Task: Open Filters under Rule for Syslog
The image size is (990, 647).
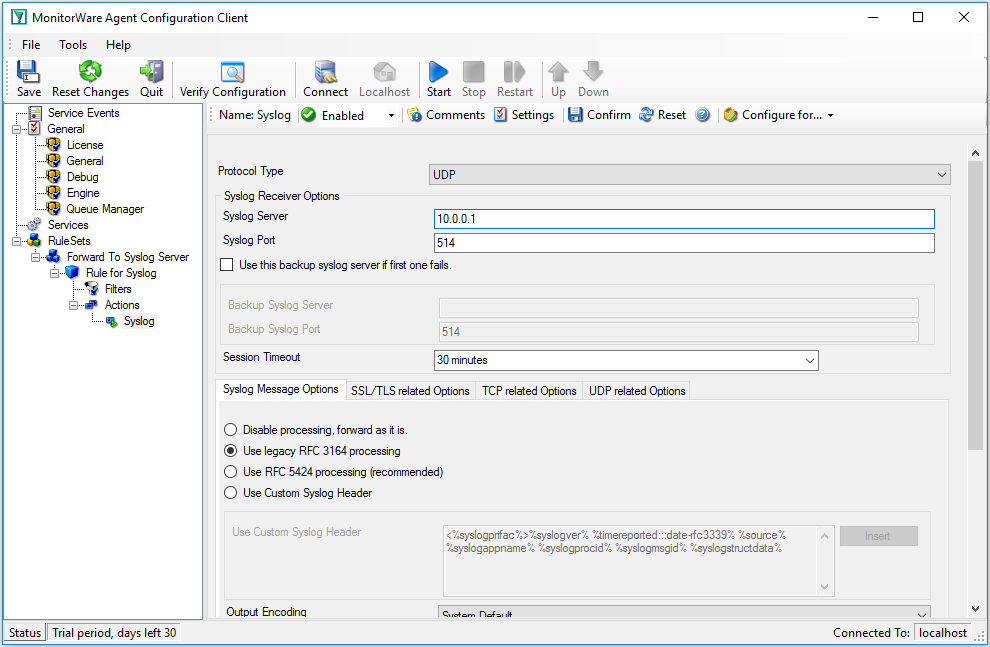Action: [x=118, y=289]
